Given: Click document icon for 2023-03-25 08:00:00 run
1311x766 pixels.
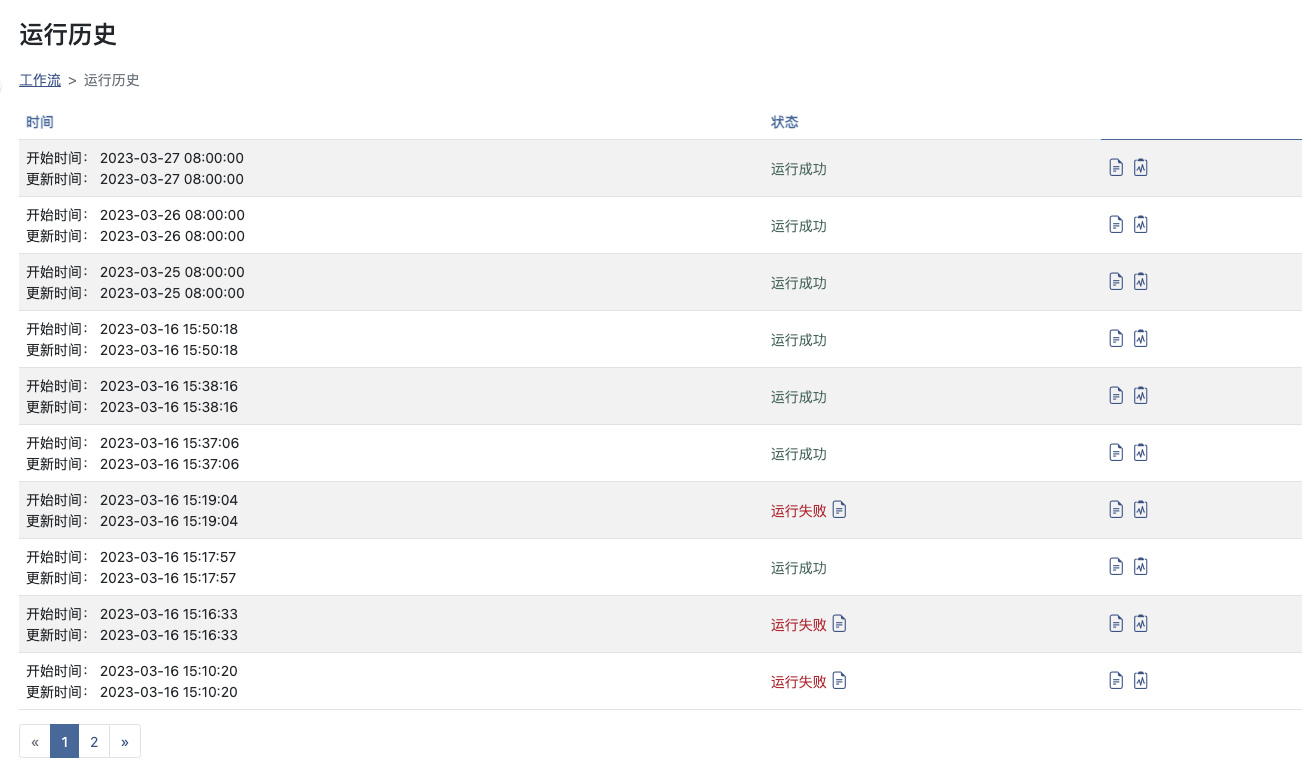Looking at the screenshot, I should point(1116,281).
